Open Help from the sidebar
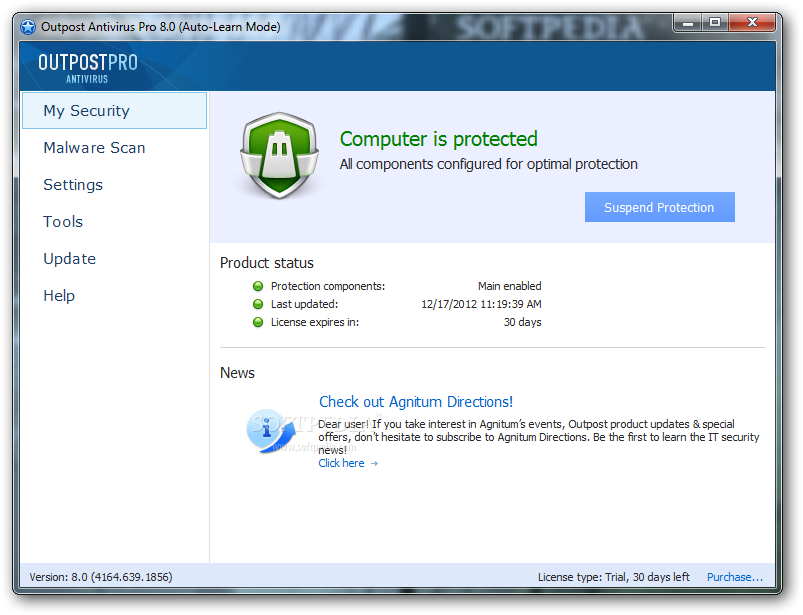803x615 pixels. coord(59,295)
